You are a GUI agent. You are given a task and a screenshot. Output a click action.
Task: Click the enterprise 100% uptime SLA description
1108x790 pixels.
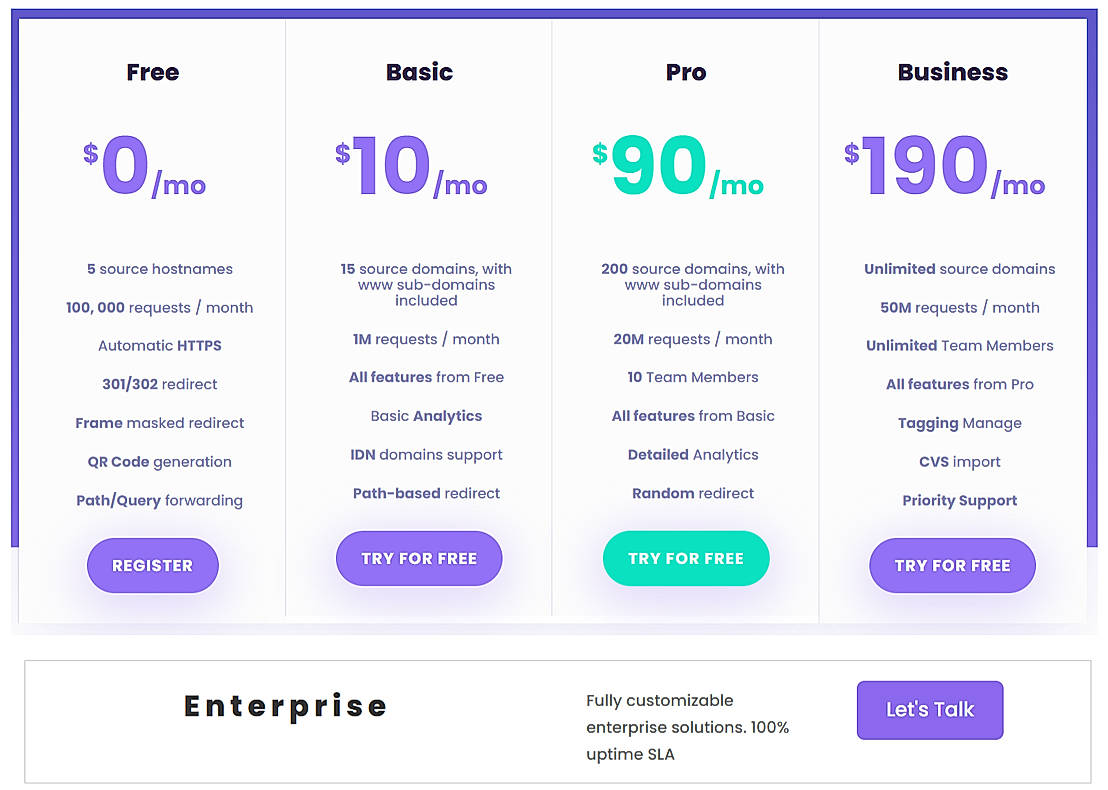click(x=688, y=727)
